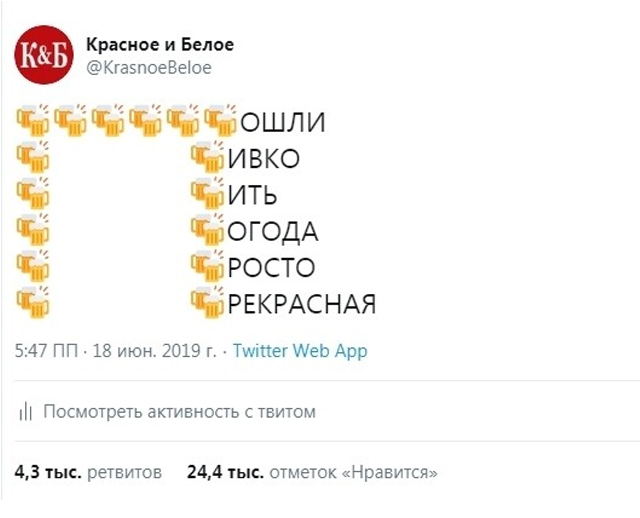
Task: Click the beer emoji before ОШЛИ
Action: (x=220, y=120)
